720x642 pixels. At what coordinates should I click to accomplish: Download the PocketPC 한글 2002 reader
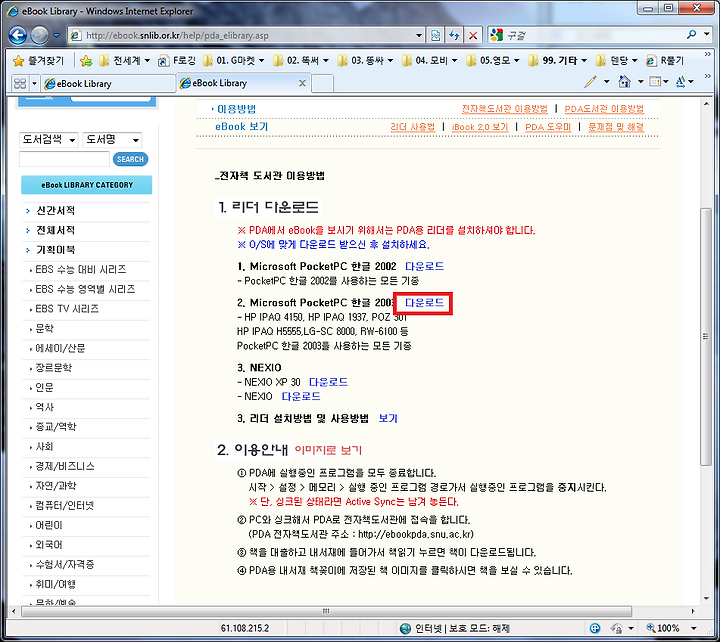(424, 266)
